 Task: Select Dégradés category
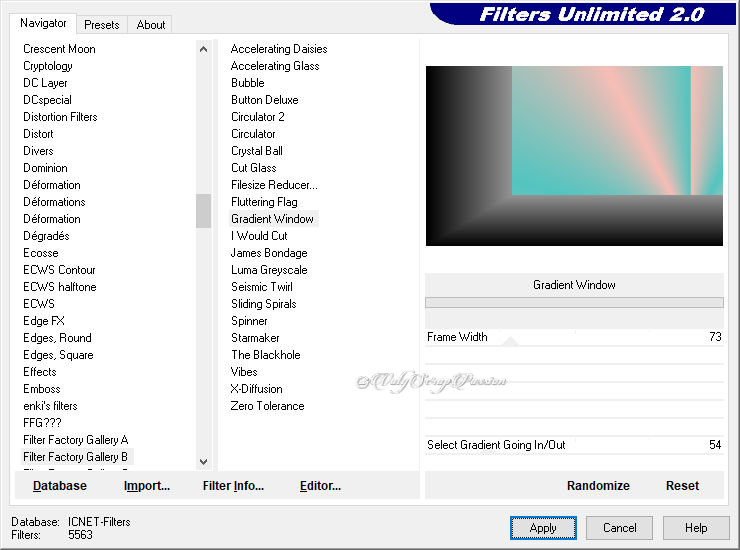pyautogui.click(x=46, y=236)
